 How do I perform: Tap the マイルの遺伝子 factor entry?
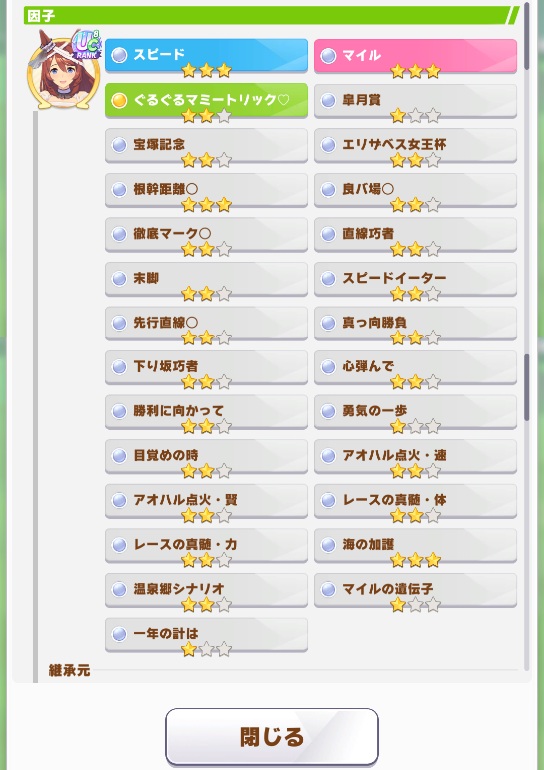(x=415, y=590)
